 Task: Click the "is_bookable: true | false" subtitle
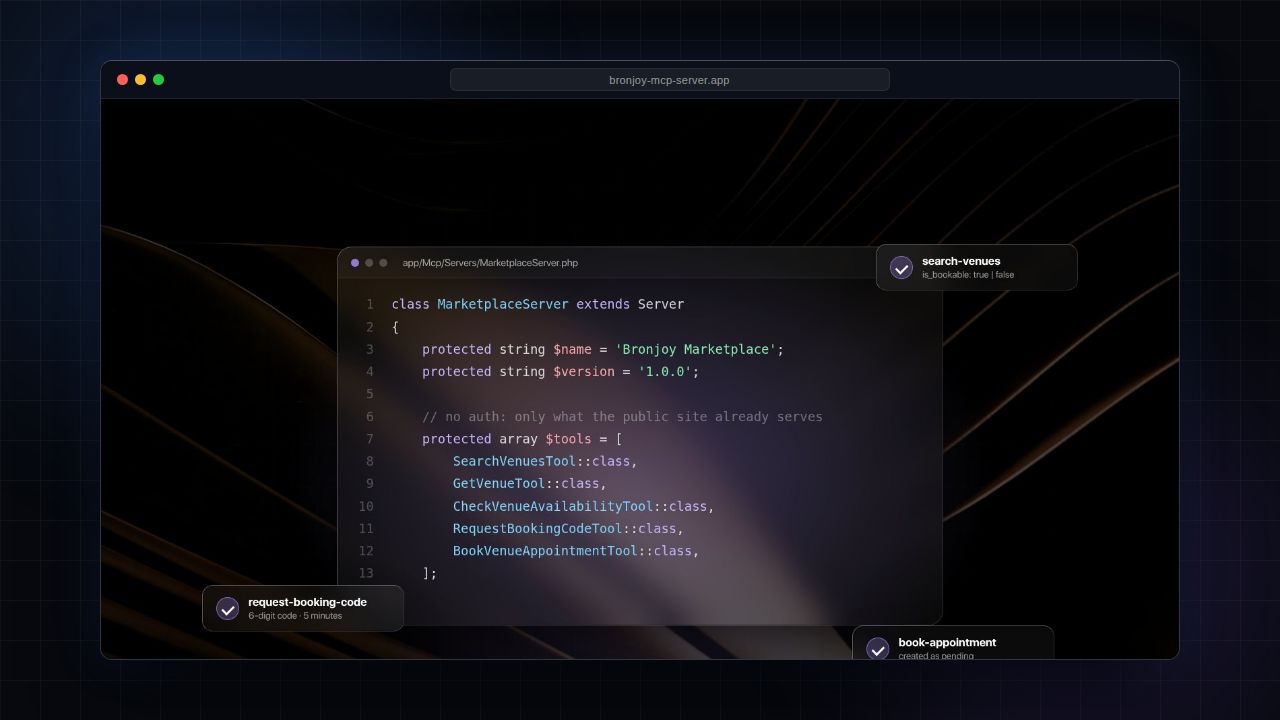click(x=968, y=275)
